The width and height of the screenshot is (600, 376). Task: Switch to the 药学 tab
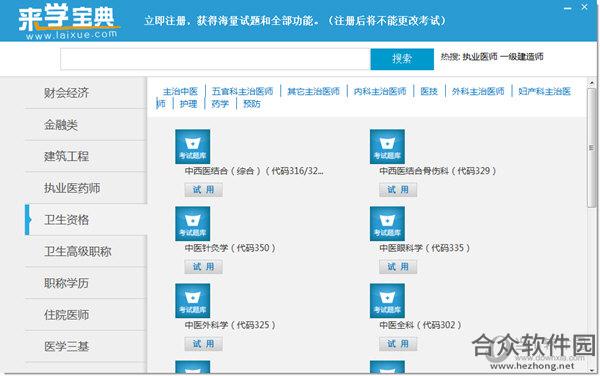(x=220, y=104)
